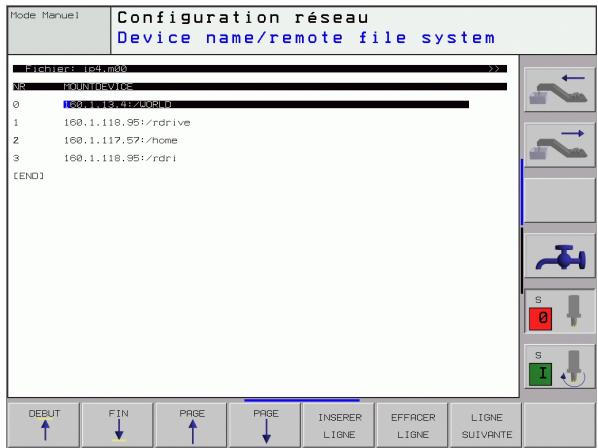The width and height of the screenshot is (598, 448).
Task: Click the PAGE up soft key
Action: point(191,425)
